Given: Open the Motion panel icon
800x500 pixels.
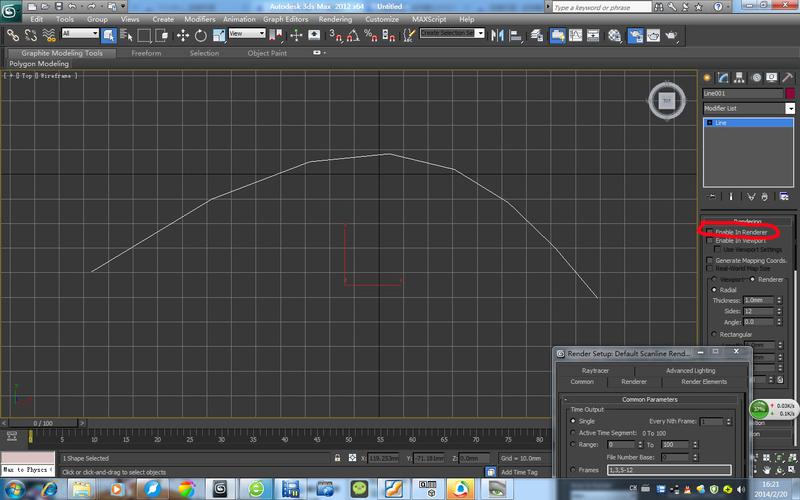Looking at the screenshot, I should point(755,77).
